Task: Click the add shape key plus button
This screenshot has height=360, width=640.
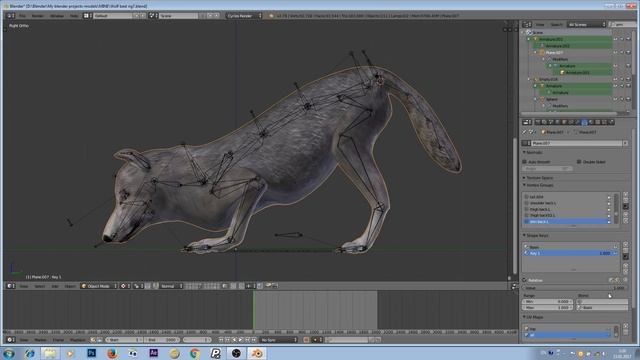Action: (x=625, y=244)
